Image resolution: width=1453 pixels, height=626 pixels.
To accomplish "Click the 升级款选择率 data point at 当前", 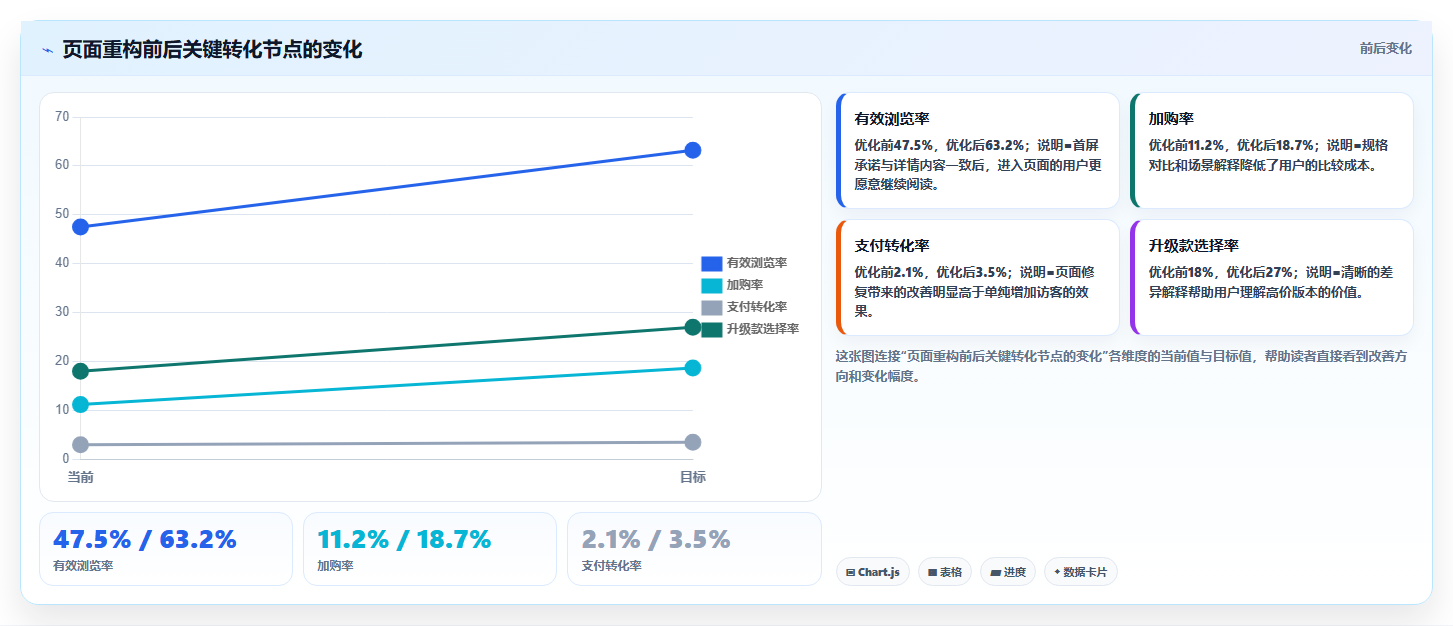I will click(81, 371).
